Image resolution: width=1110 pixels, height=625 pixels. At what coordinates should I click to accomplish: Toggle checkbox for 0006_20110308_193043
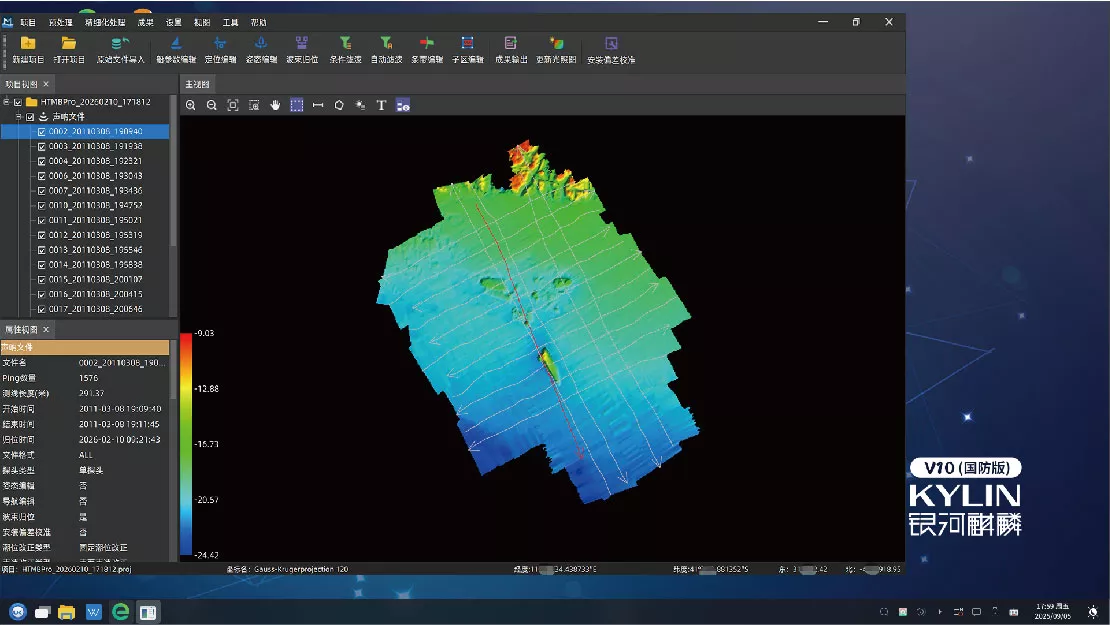pyautogui.click(x=42, y=176)
